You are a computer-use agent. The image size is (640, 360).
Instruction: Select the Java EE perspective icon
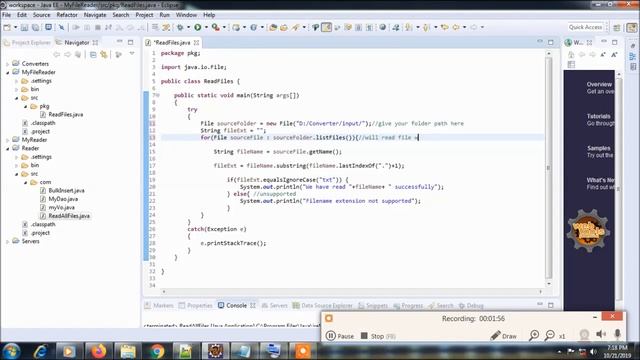(632, 27)
